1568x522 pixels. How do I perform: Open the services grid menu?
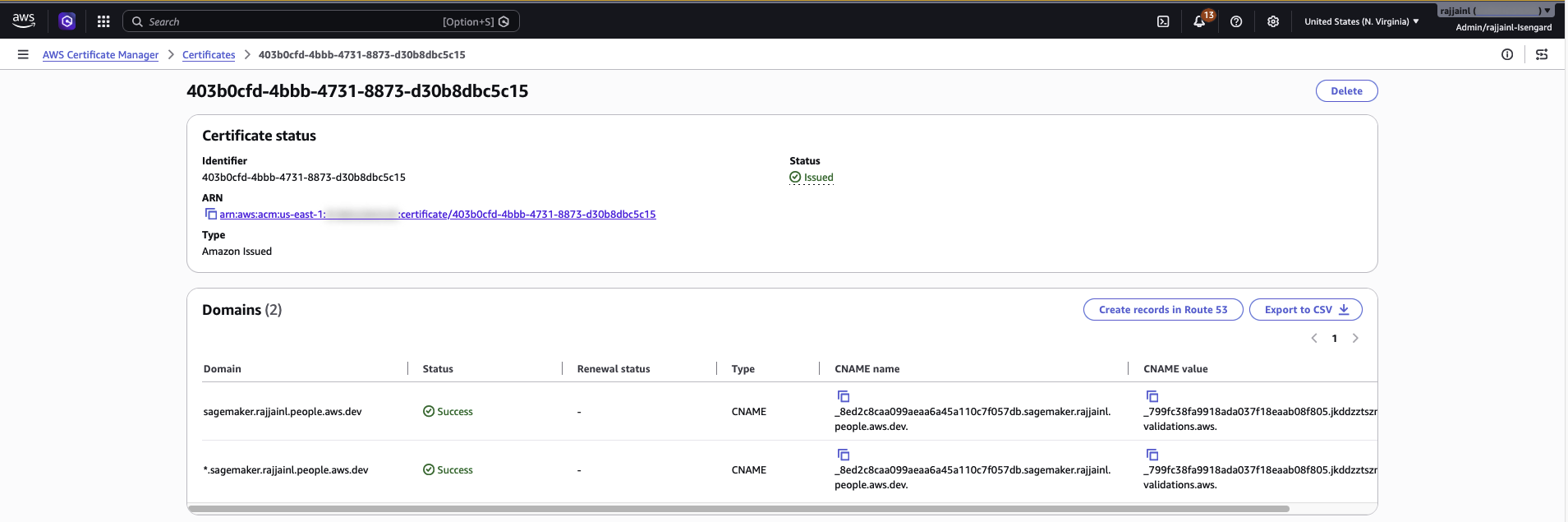point(103,21)
